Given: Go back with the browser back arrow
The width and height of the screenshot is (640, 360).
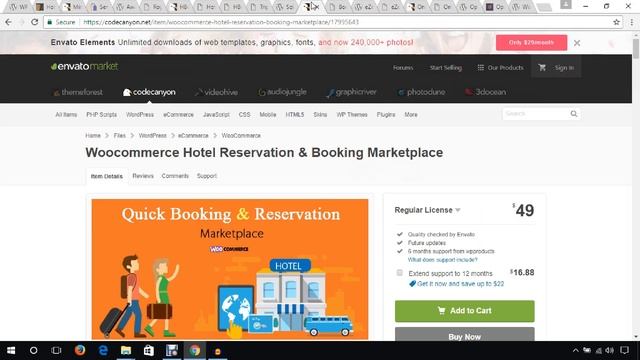Looking at the screenshot, I should click(x=9, y=22).
